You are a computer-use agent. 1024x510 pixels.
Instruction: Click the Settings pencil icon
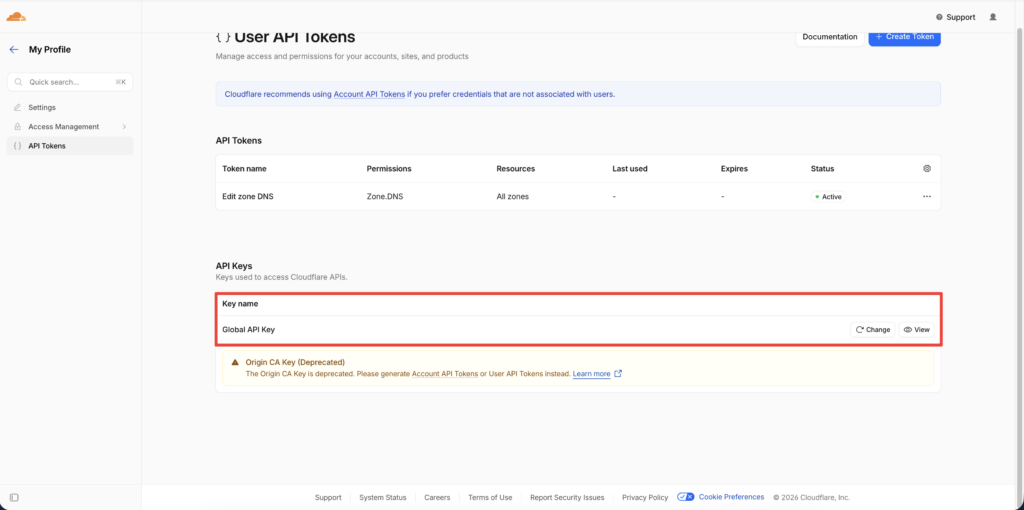18,107
